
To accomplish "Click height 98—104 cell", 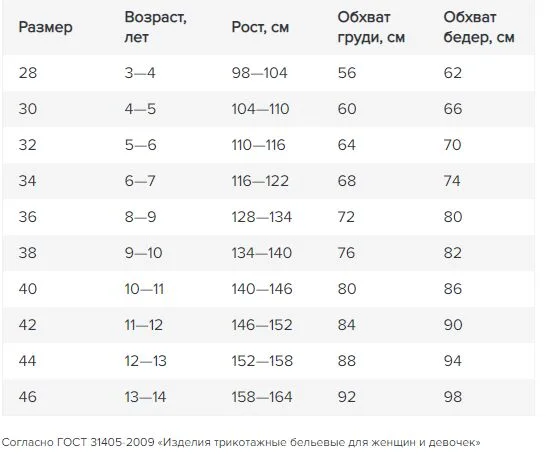I will click(259, 73).
